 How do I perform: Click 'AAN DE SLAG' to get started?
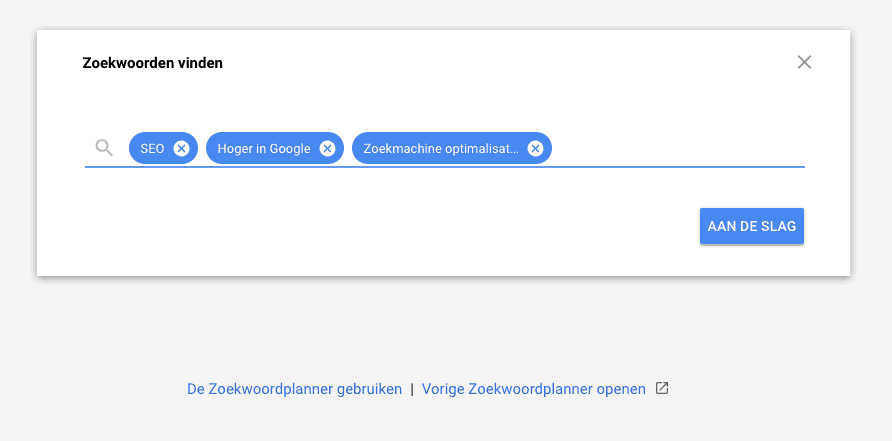tap(751, 226)
